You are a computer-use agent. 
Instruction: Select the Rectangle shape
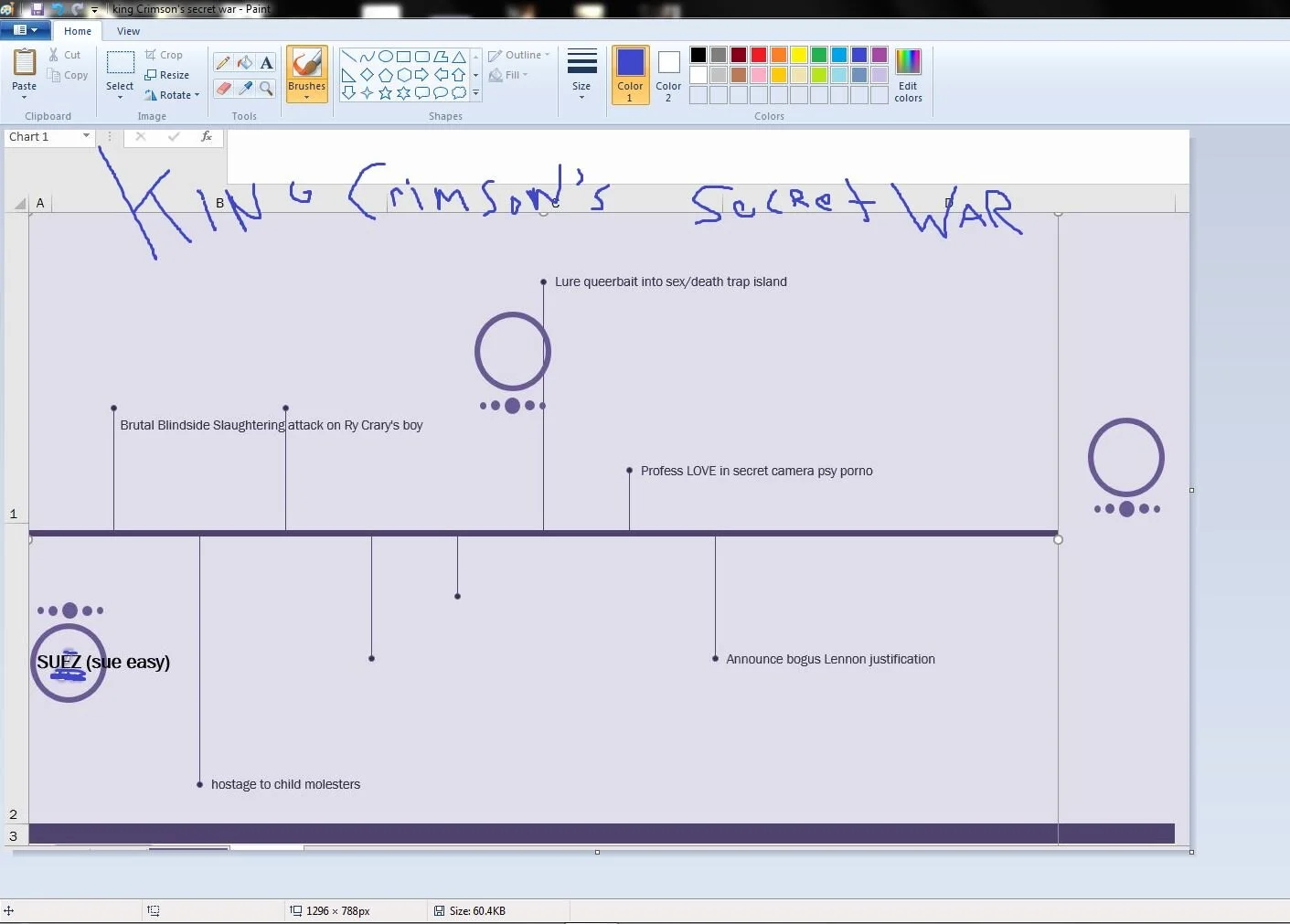(403, 57)
